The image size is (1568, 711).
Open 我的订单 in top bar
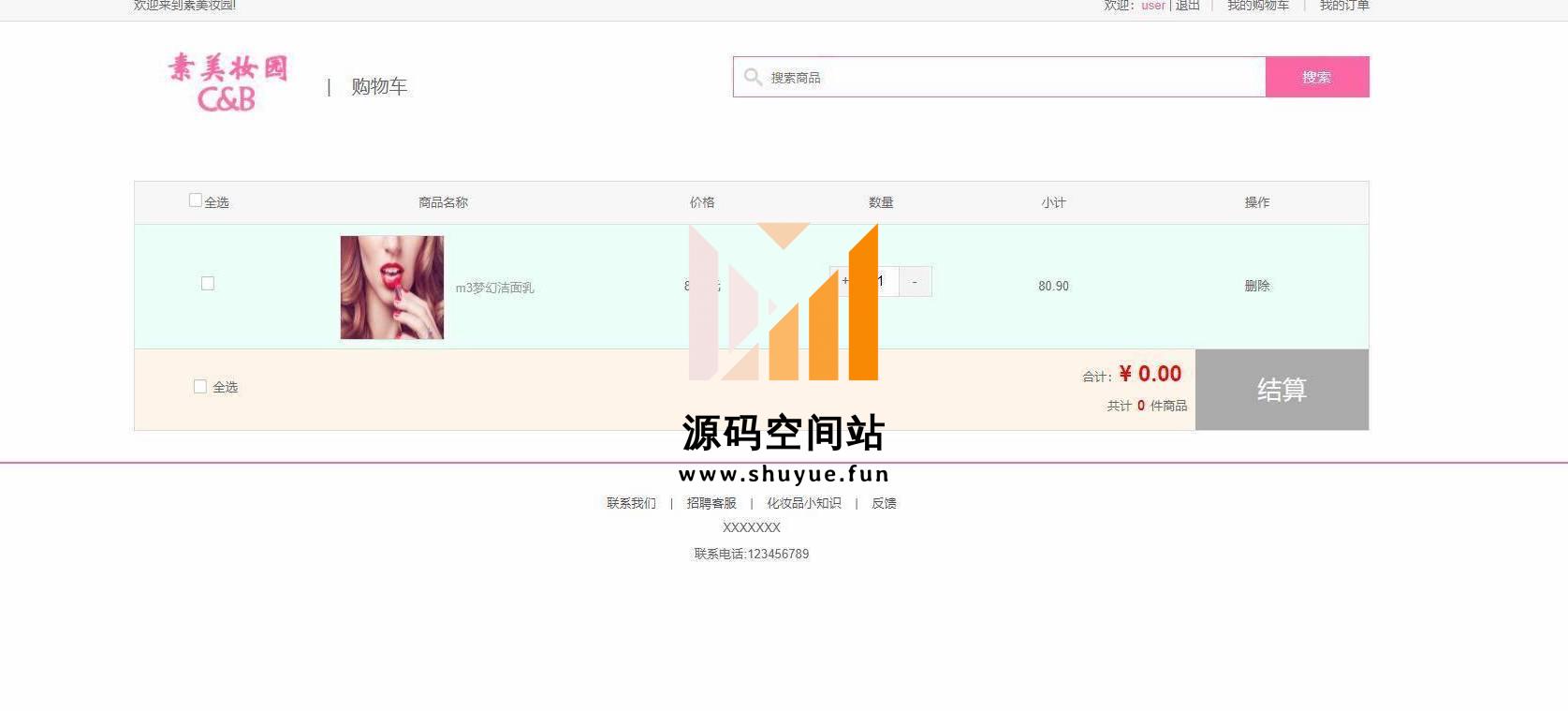(x=1344, y=6)
